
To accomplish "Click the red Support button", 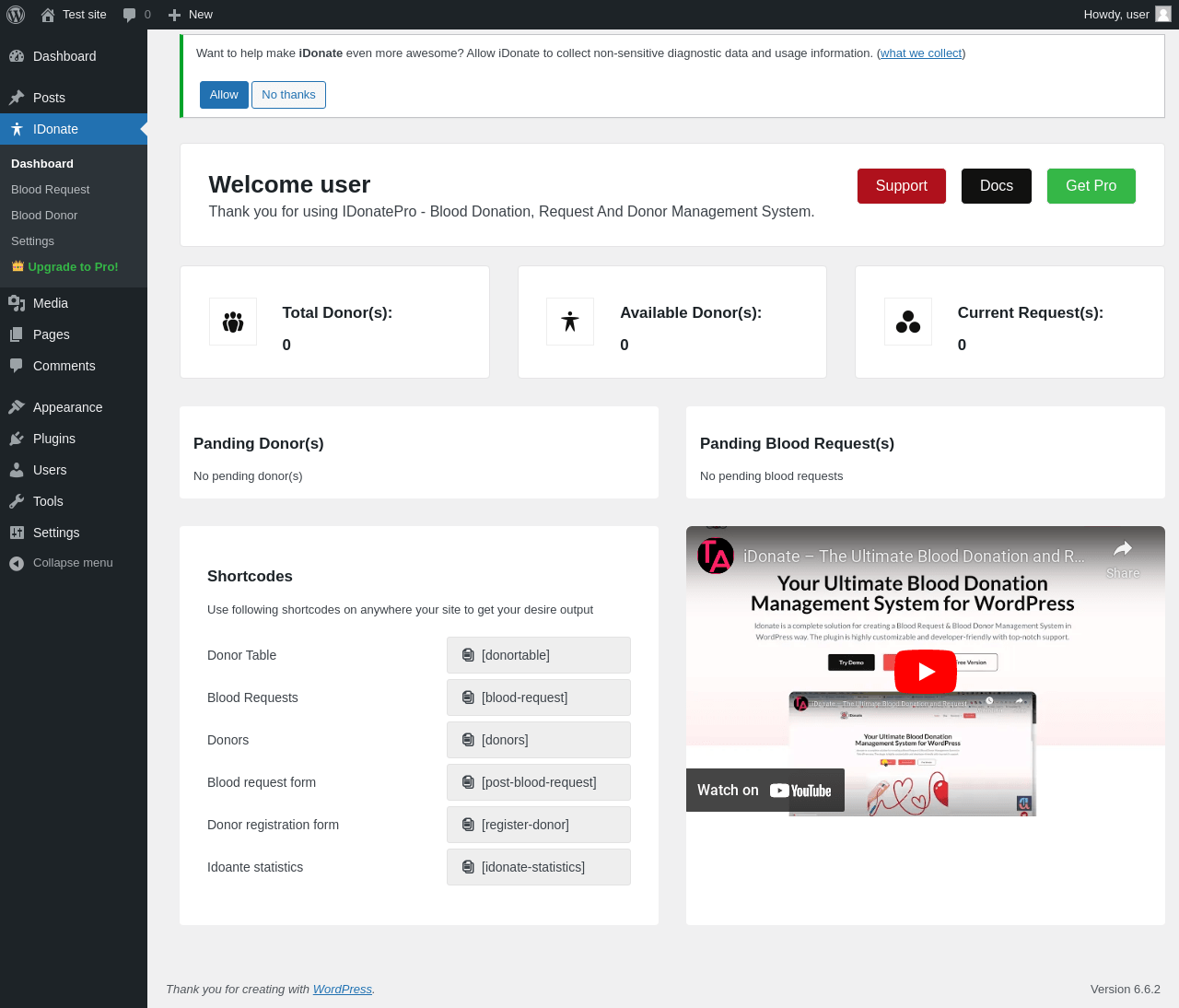I will tap(902, 186).
